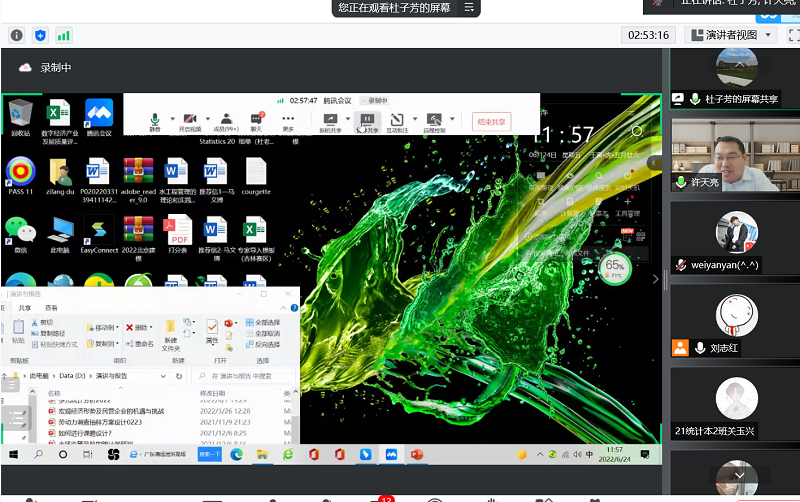Click 重命名 rename in Explorer ribbon

coord(139,344)
